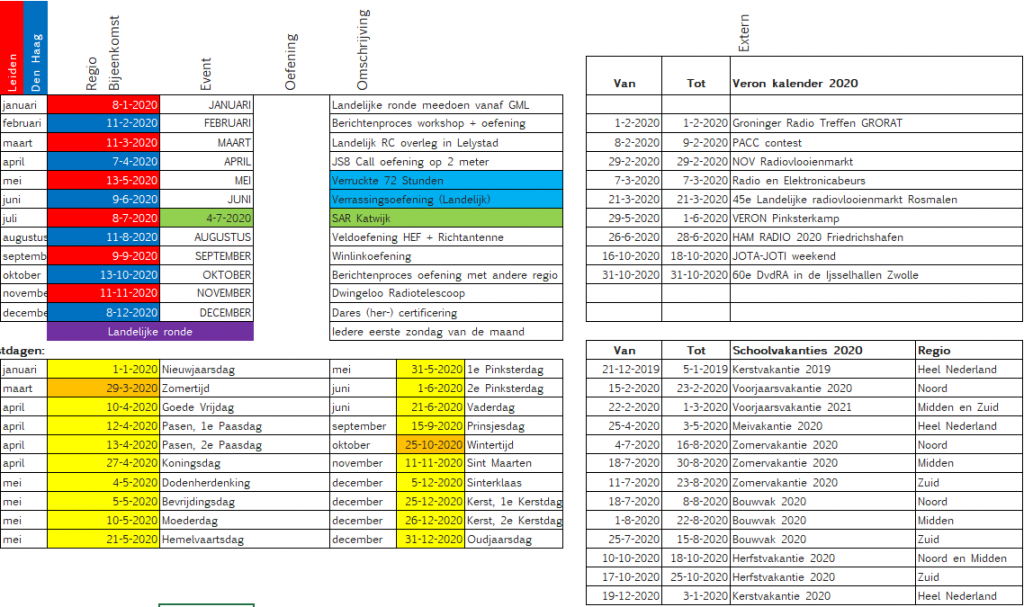Click the blue Den Haag column header
Screen dimensions: 1024x607
[x=34, y=48]
